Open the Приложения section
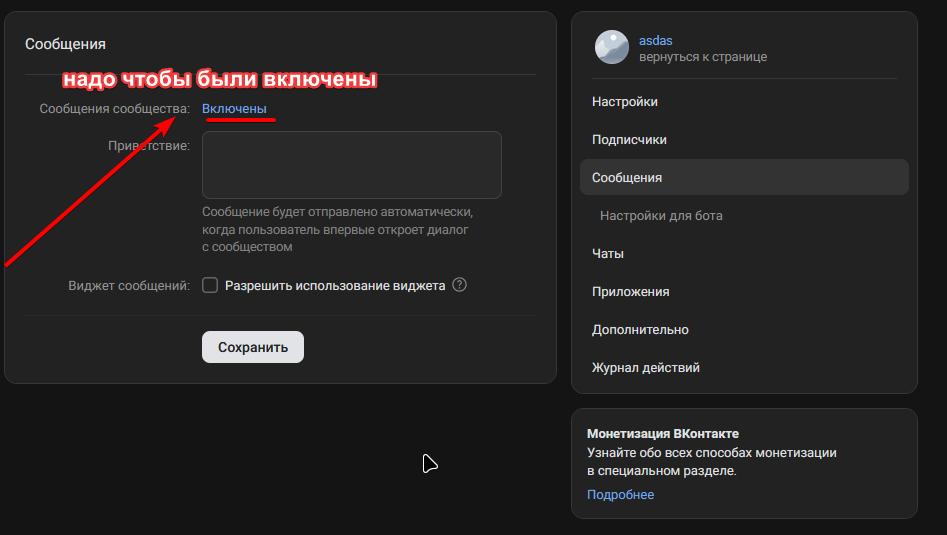947x535 pixels. tap(630, 292)
